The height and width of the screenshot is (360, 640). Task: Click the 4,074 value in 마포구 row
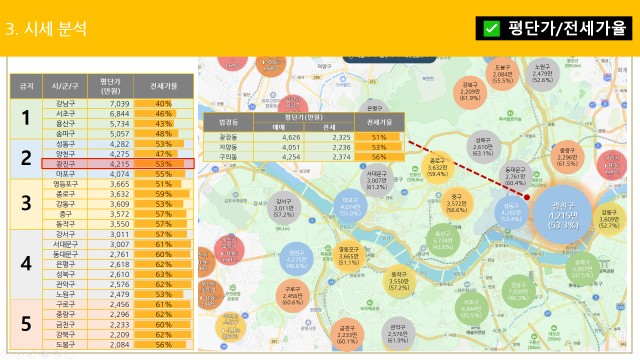point(119,174)
